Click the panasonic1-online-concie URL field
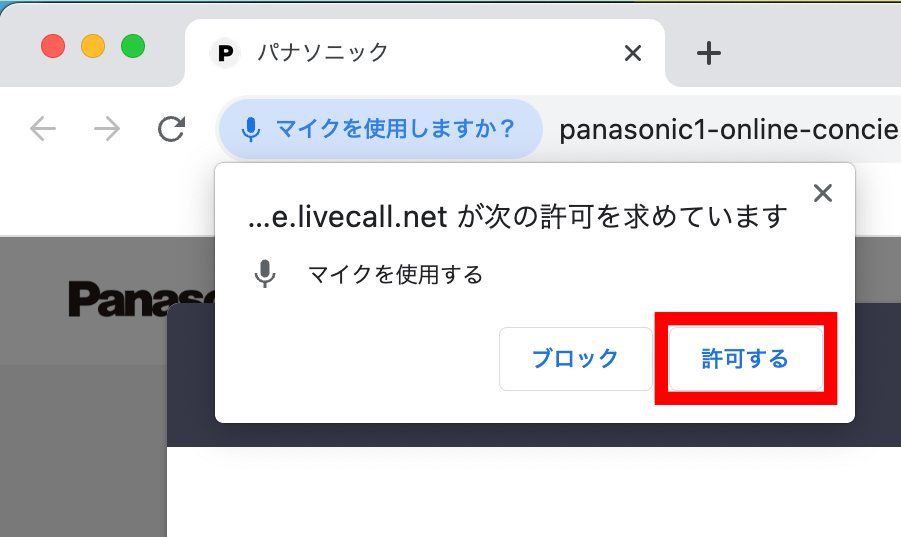The height and width of the screenshot is (537, 901). tap(729, 129)
